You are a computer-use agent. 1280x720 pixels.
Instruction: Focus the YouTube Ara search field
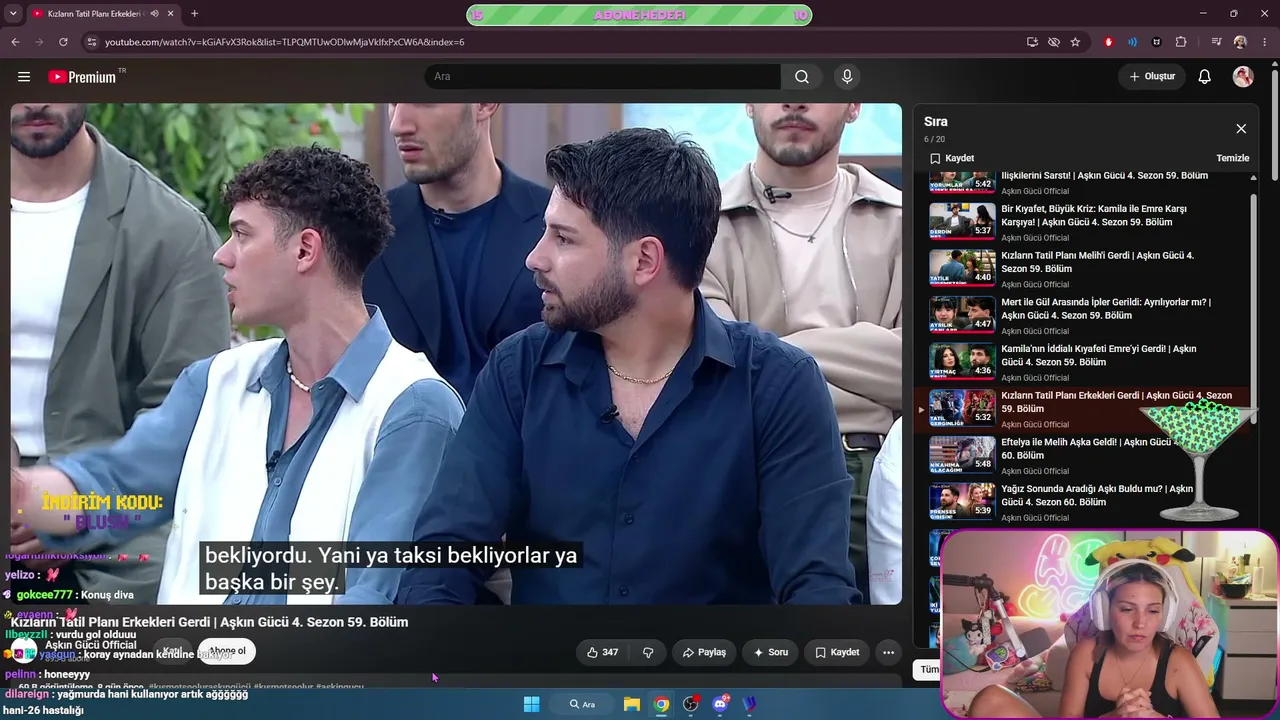point(603,77)
